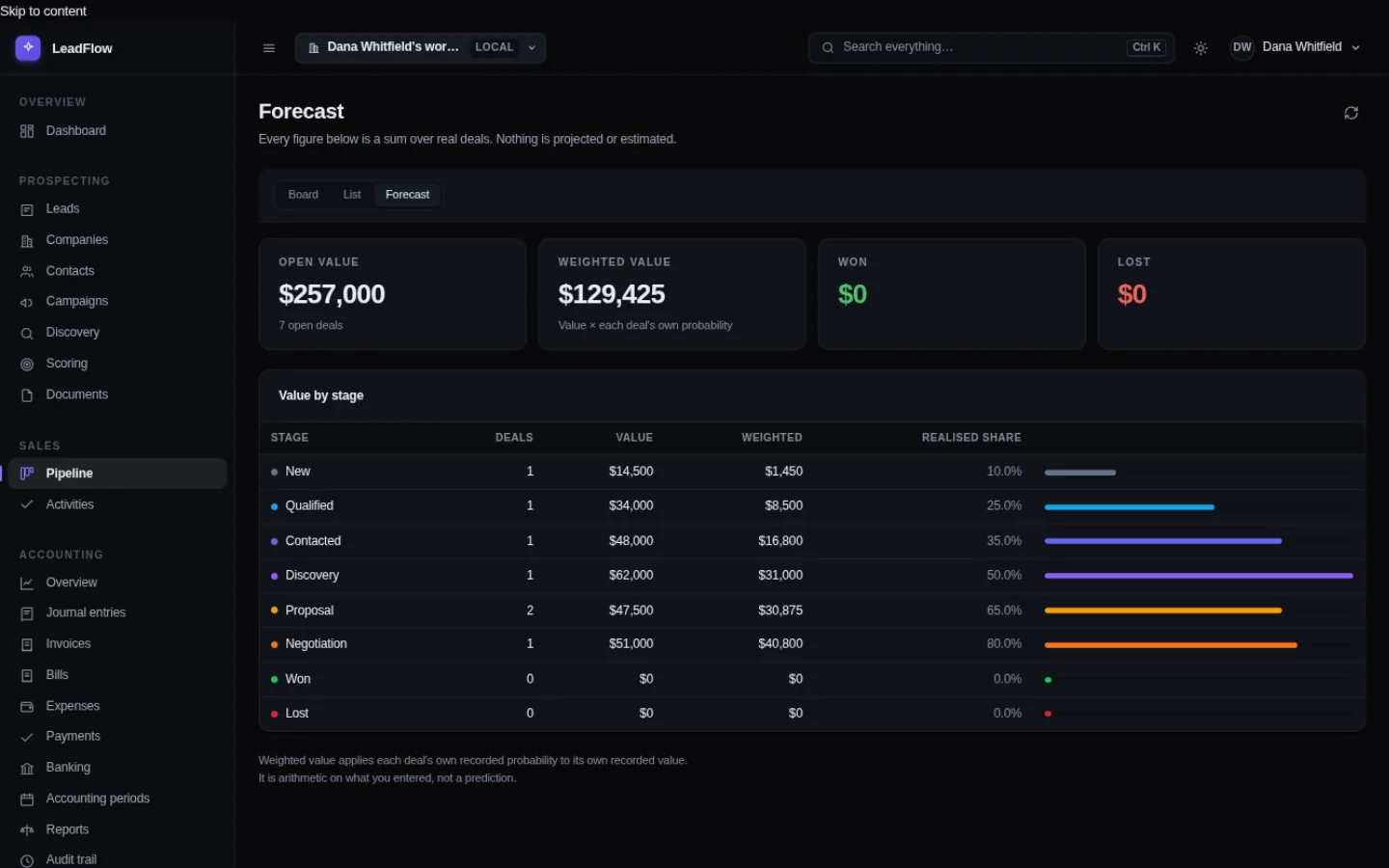Click the Qualified value $34,000 cell
Screen dimensions: 1389x868
pos(631,505)
